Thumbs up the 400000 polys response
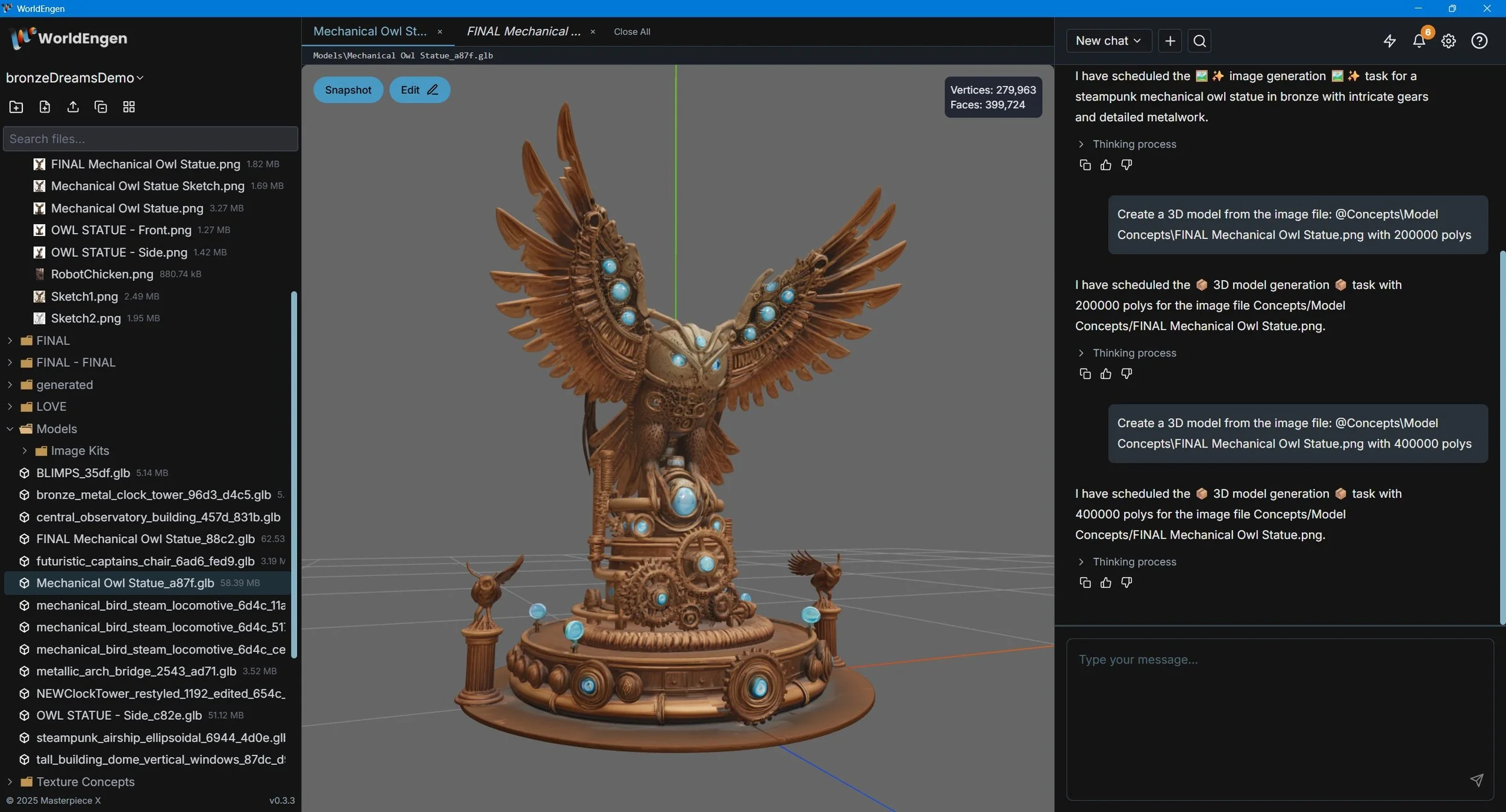 [x=1105, y=582]
